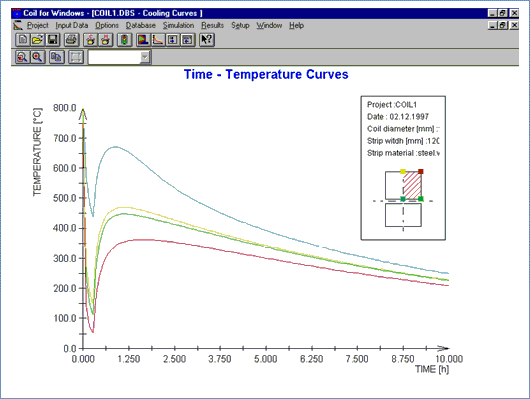Image resolution: width=530 pixels, height=399 pixels.
Task: Select the right green marker on coil diagram
Action: [420, 199]
